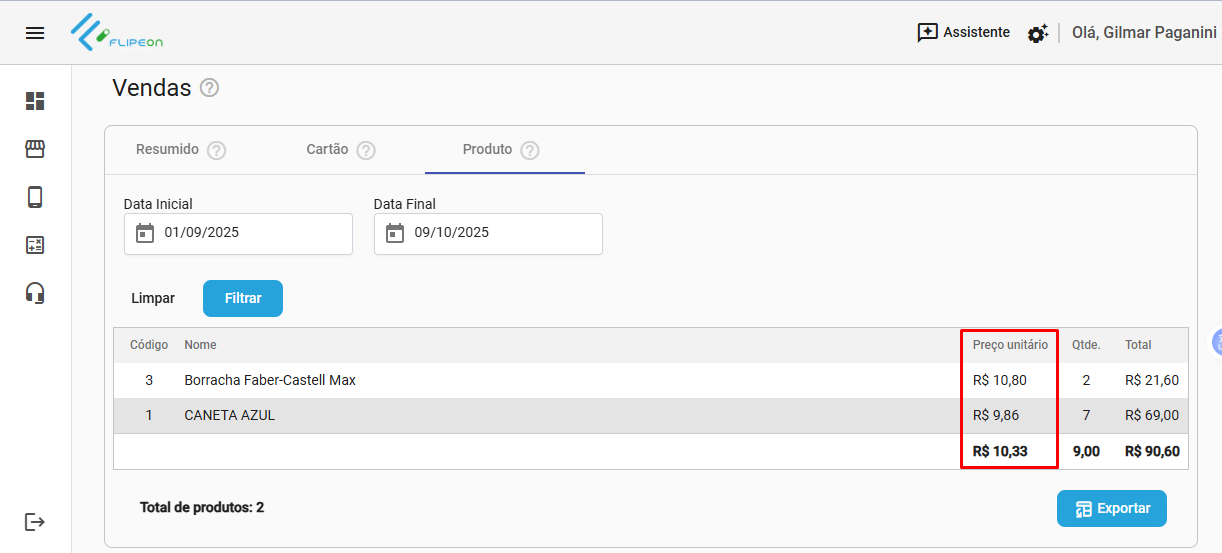This screenshot has height=553, width=1222.
Task: Select the Produto tab
Action: [487, 149]
